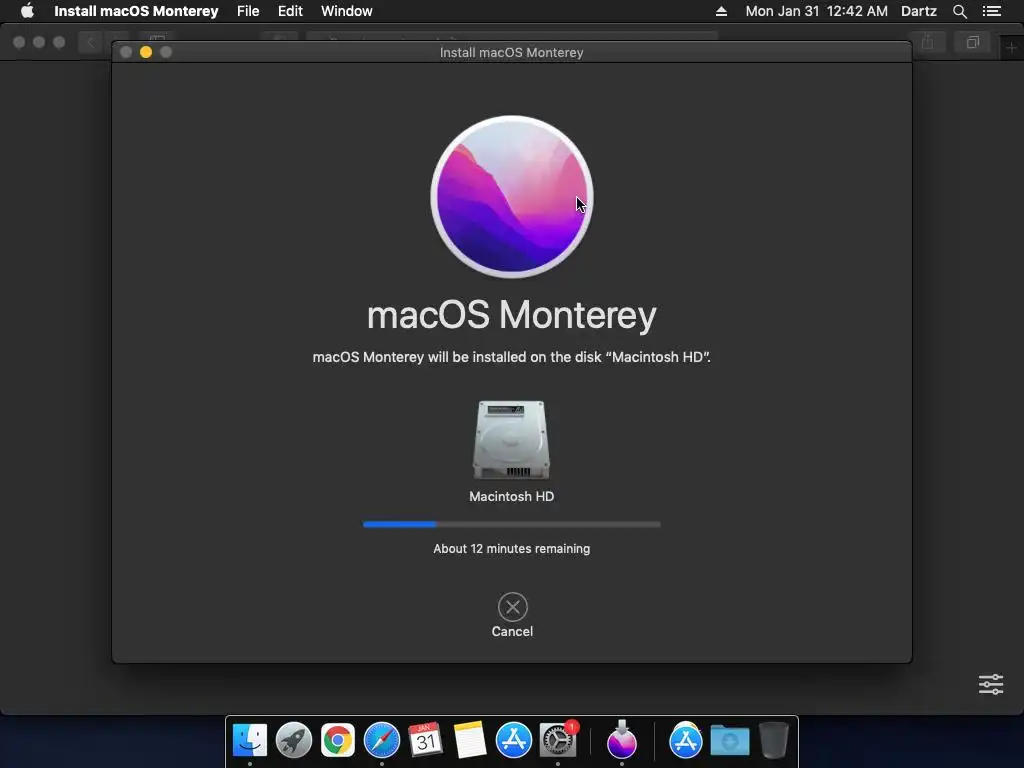Click the share icon in background window

pyautogui.click(x=927, y=43)
